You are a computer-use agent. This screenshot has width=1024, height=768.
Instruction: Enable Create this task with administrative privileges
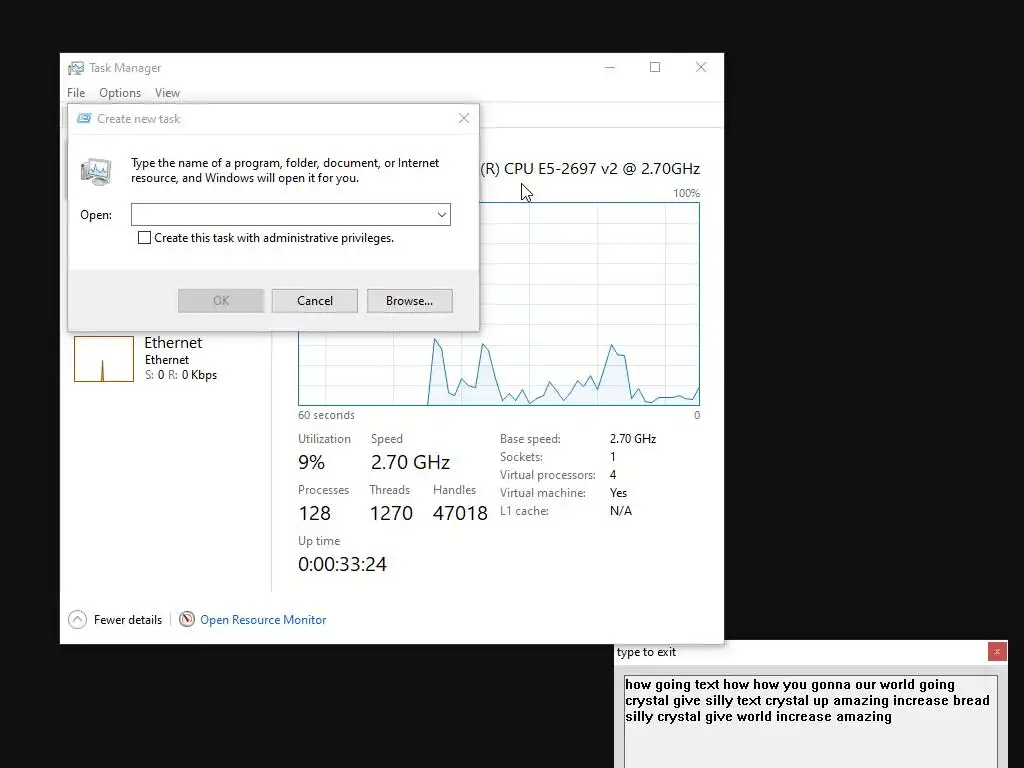coord(144,238)
